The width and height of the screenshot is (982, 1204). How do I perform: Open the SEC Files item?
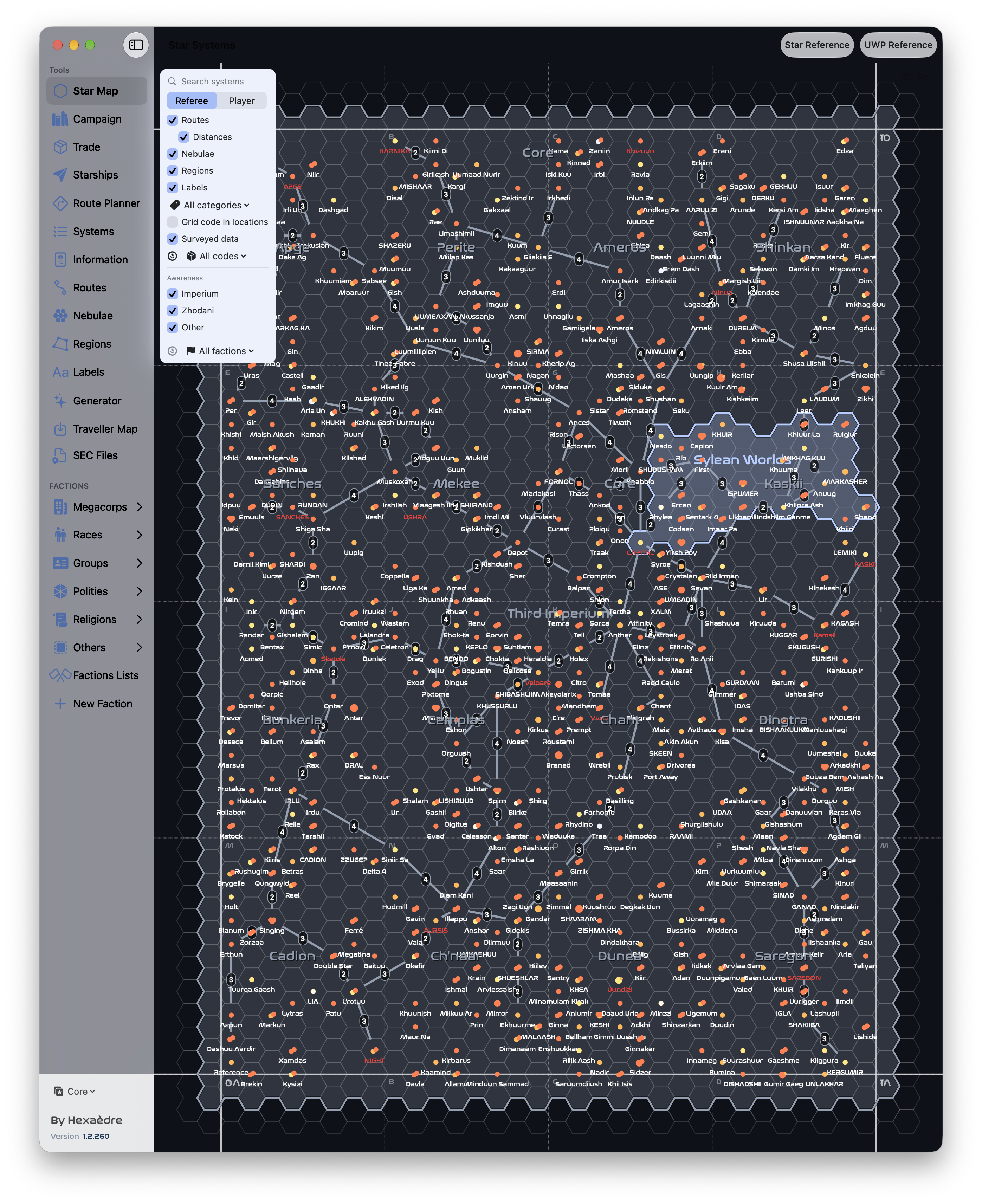pos(96,455)
